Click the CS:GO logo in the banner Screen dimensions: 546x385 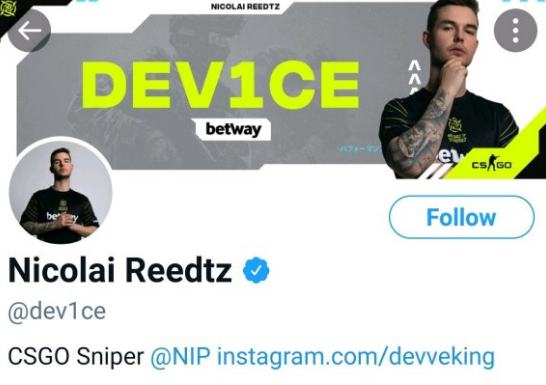492,163
